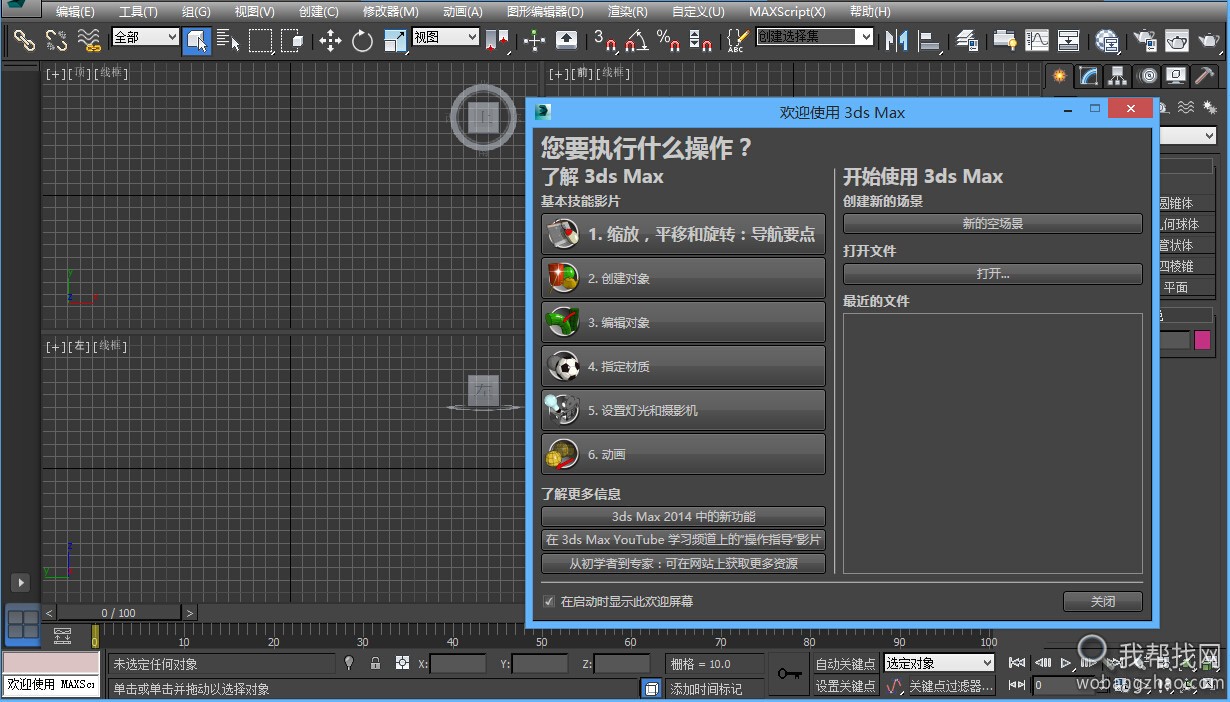
Task: Open object category dropdown in command panel
Action: click(1188, 136)
